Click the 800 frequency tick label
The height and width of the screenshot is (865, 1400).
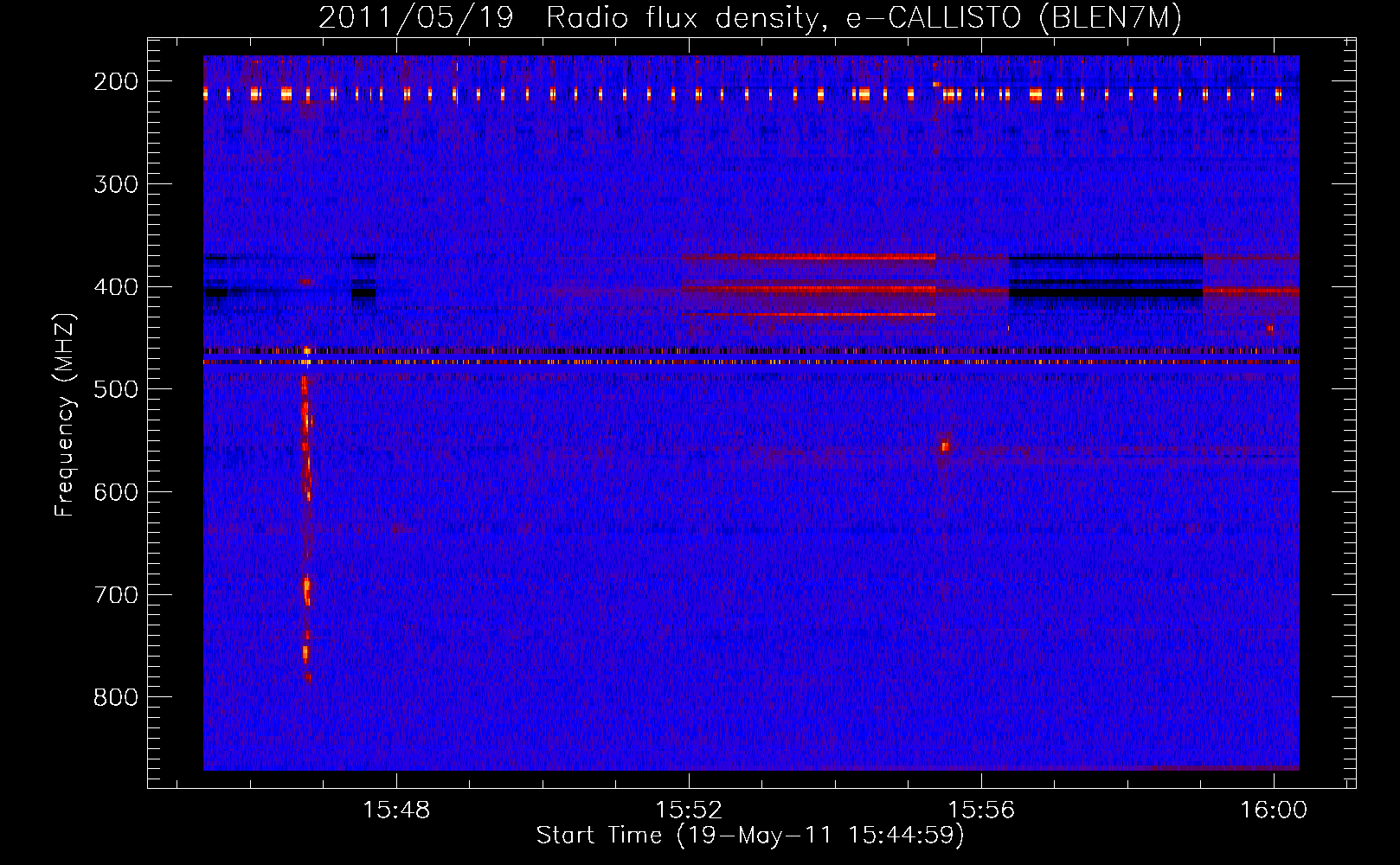pyautogui.click(x=116, y=697)
